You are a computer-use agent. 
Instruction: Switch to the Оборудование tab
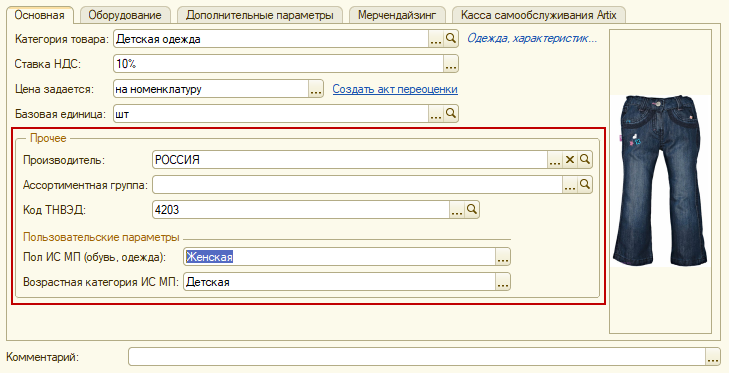(x=125, y=15)
